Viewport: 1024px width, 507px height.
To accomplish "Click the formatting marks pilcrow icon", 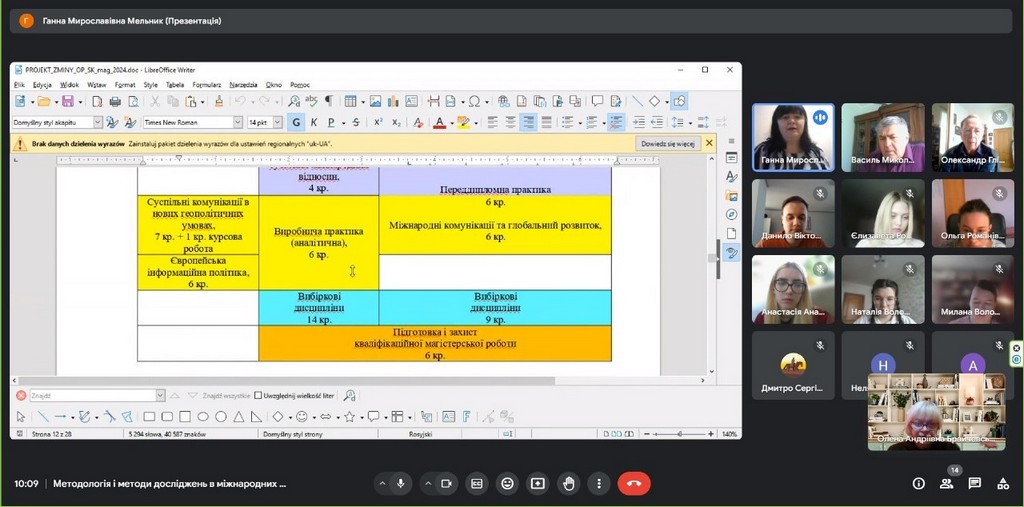I will point(328,101).
